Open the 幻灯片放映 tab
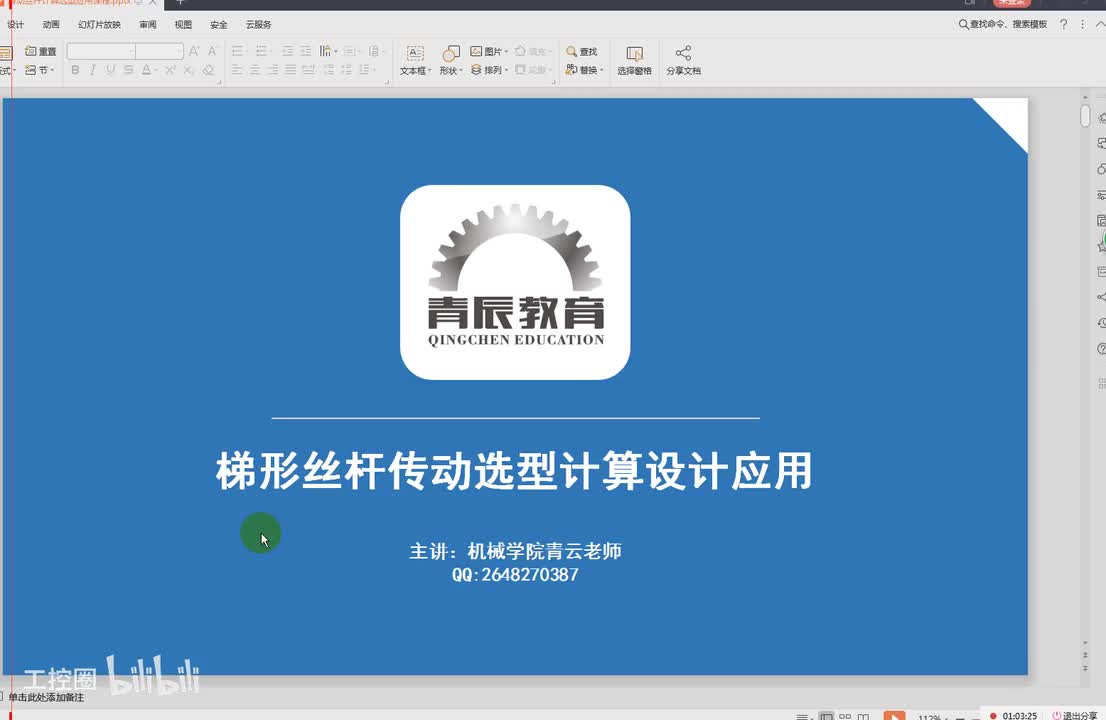This screenshot has height=720, width=1106. [x=99, y=25]
